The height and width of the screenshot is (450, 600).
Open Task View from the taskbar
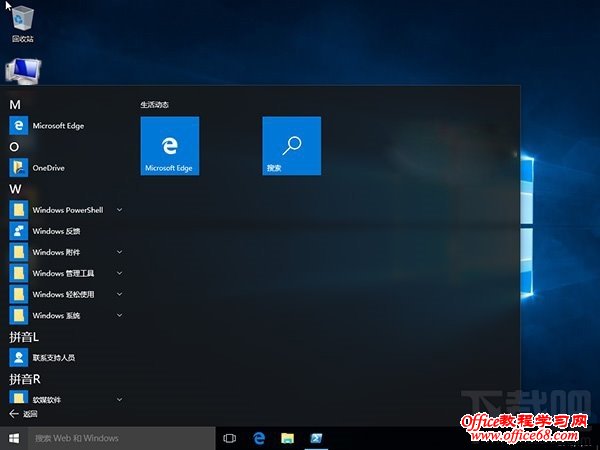[229, 438]
